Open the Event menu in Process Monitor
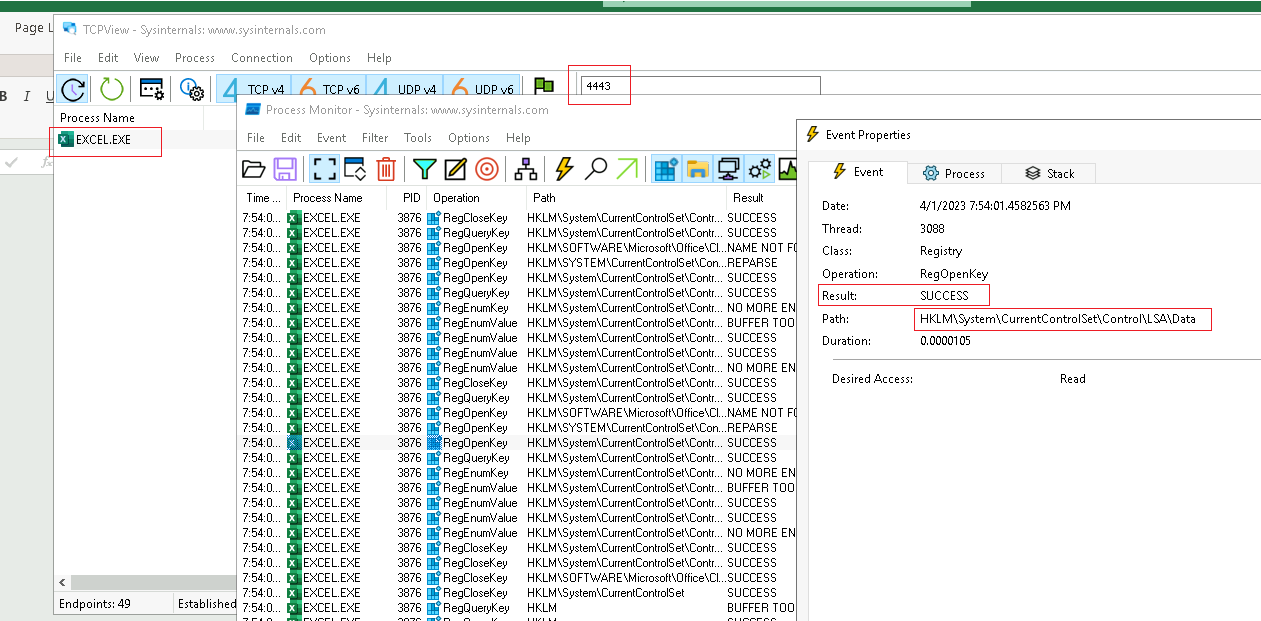 331,138
